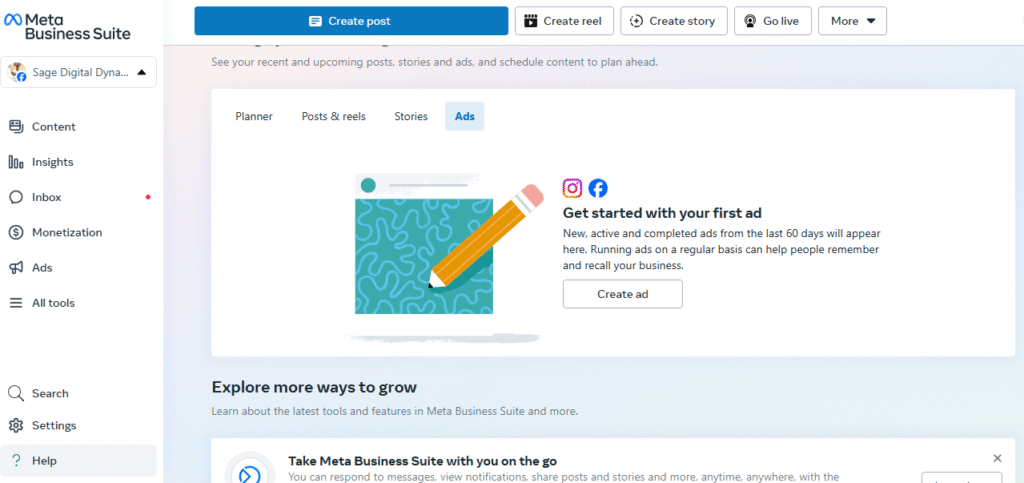Click the story plus circle icon
The width and height of the screenshot is (1024, 483).
(x=636, y=21)
